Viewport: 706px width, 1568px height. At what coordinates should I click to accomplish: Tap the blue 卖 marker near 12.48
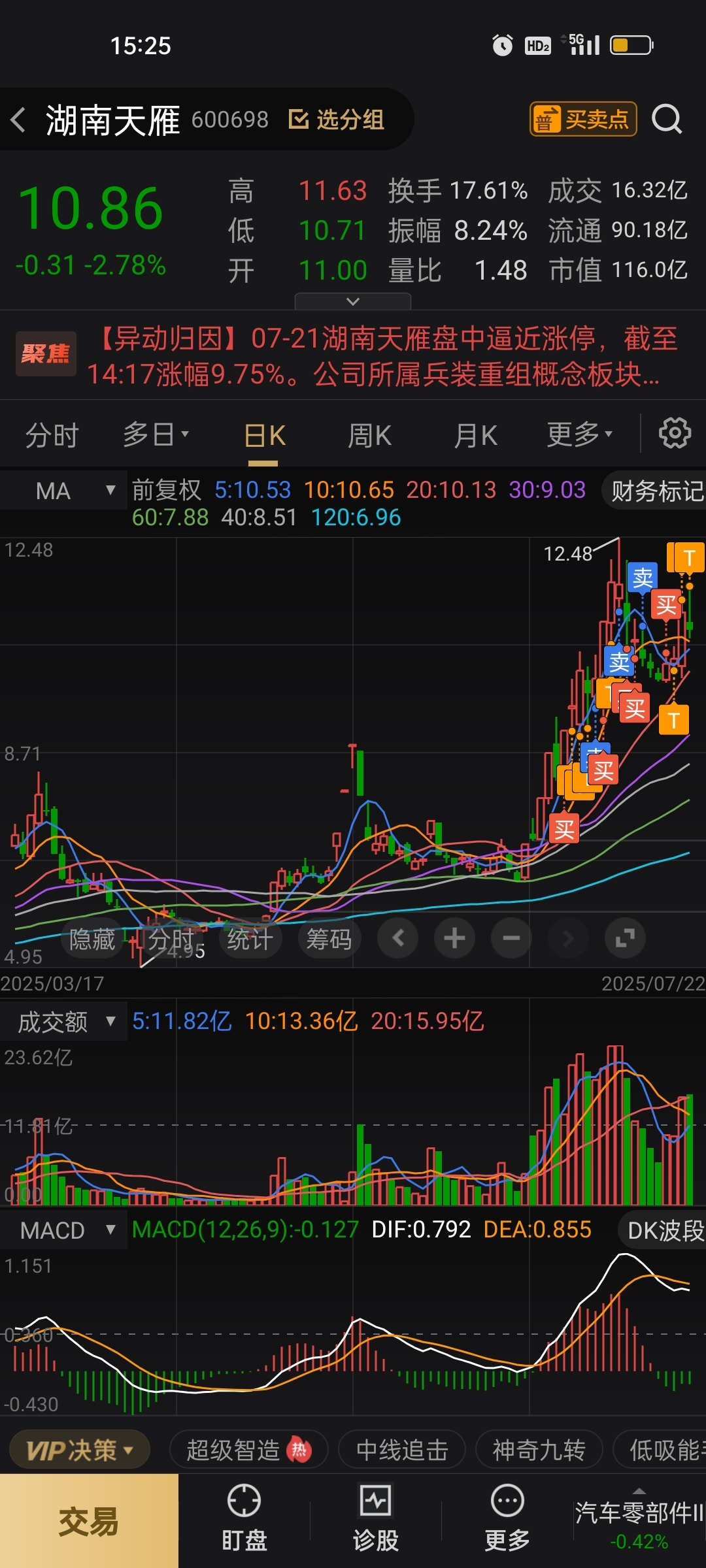(x=642, y=578)
